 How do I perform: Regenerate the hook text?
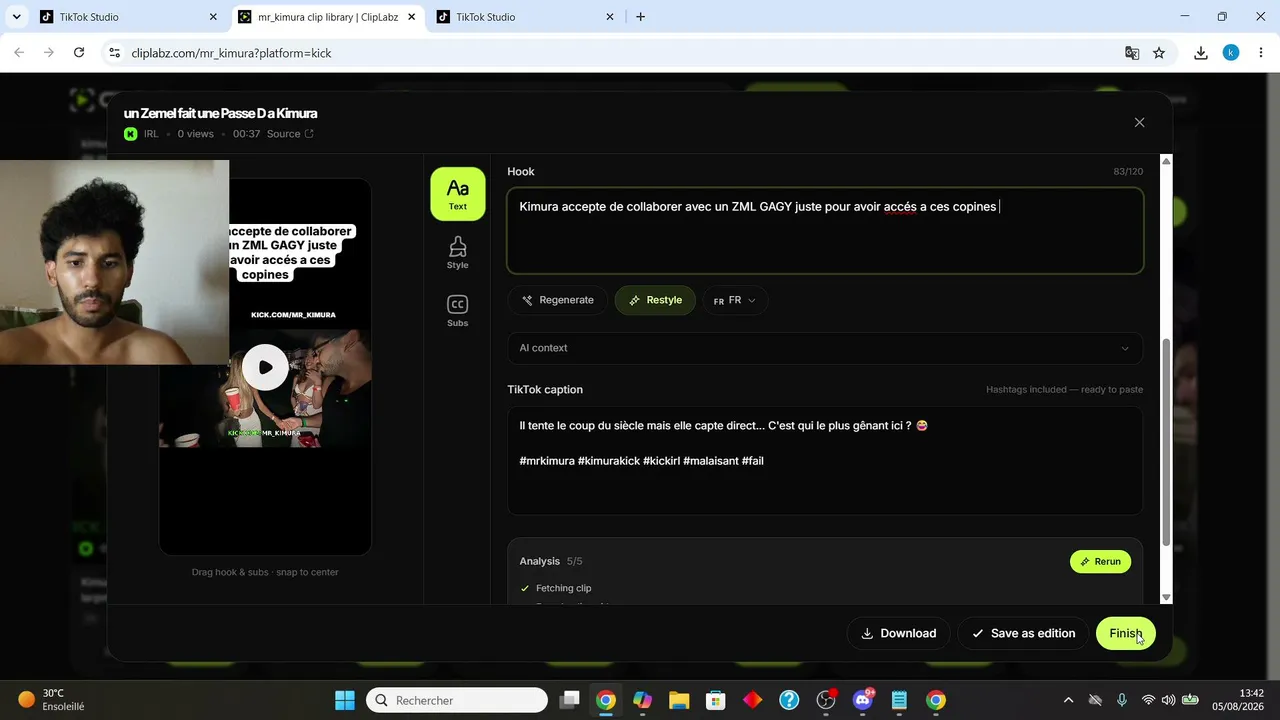(558, 300)
